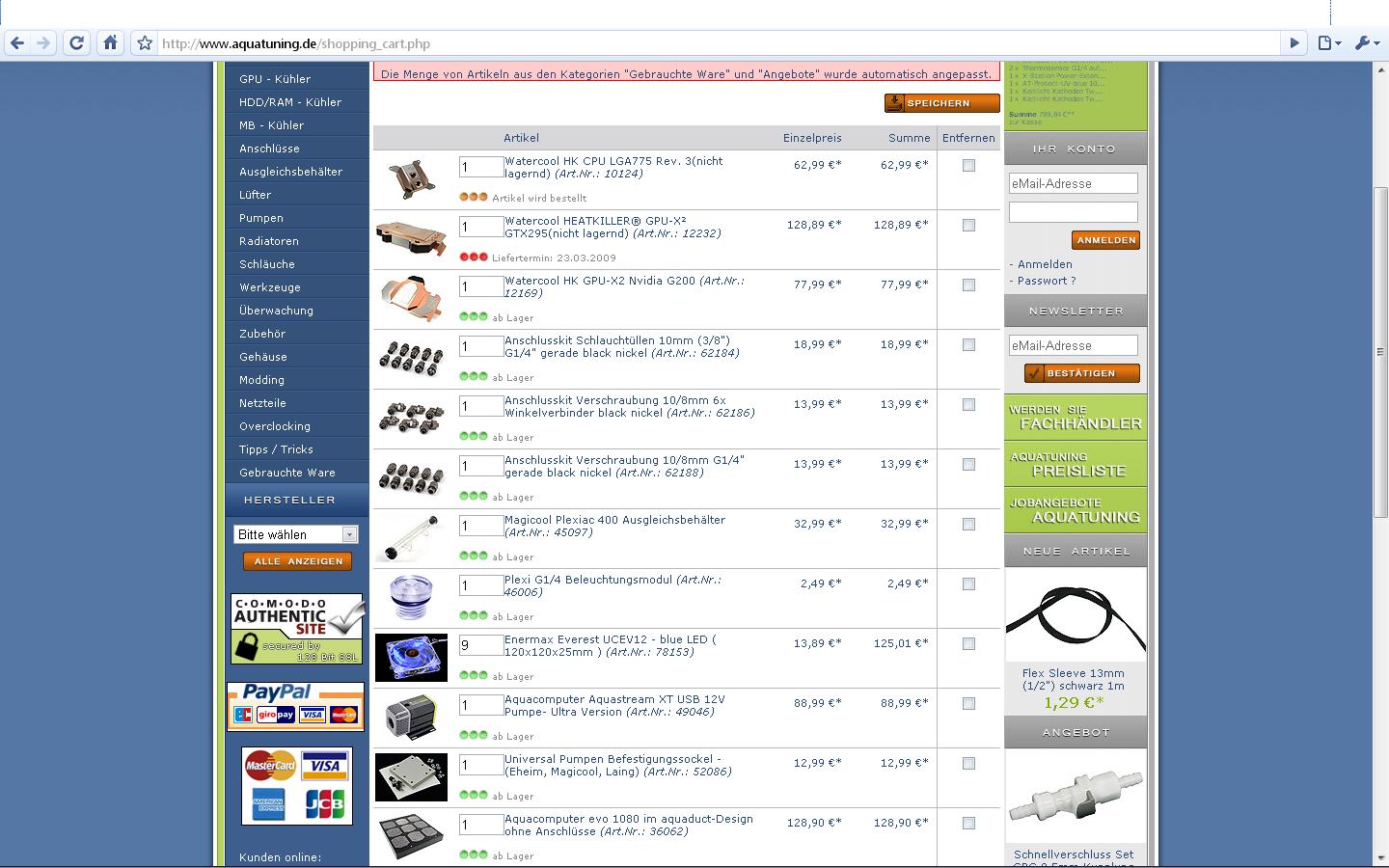Click quantity field of Watercool HK CPU LGA775
This screenshot has width=1389, height=868.
(480, 167)
